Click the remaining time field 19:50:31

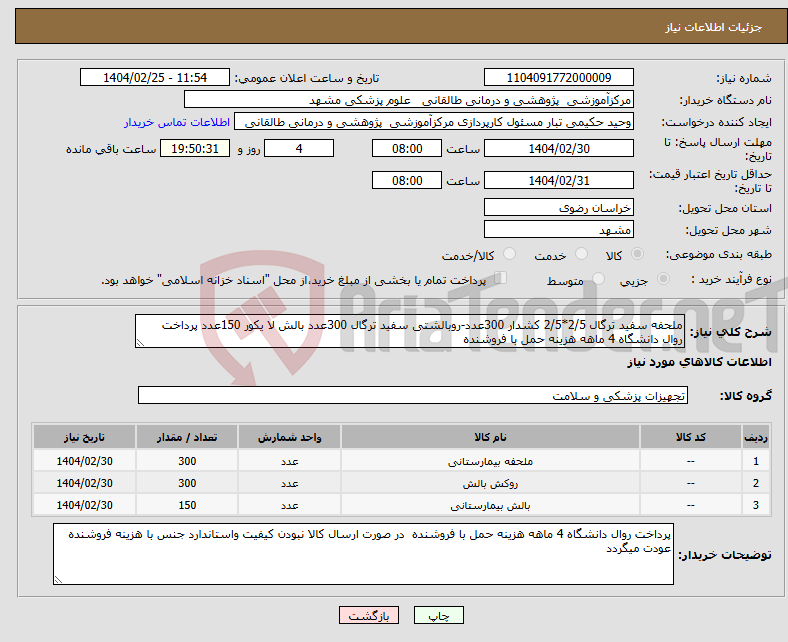195,148
